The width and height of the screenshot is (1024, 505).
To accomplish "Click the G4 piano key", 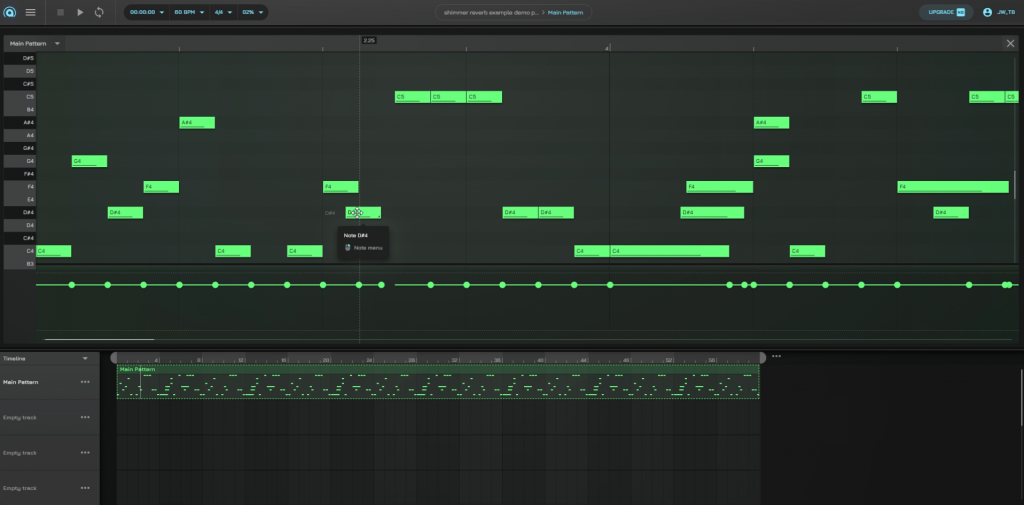I will pos(20,161).
